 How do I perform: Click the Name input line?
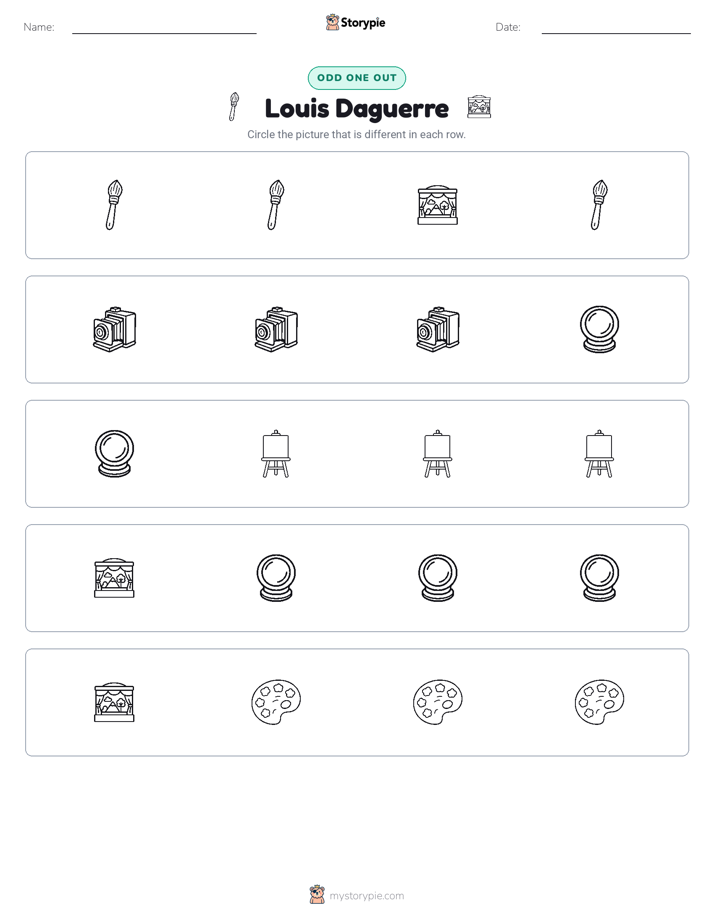[x=164, y=28]
